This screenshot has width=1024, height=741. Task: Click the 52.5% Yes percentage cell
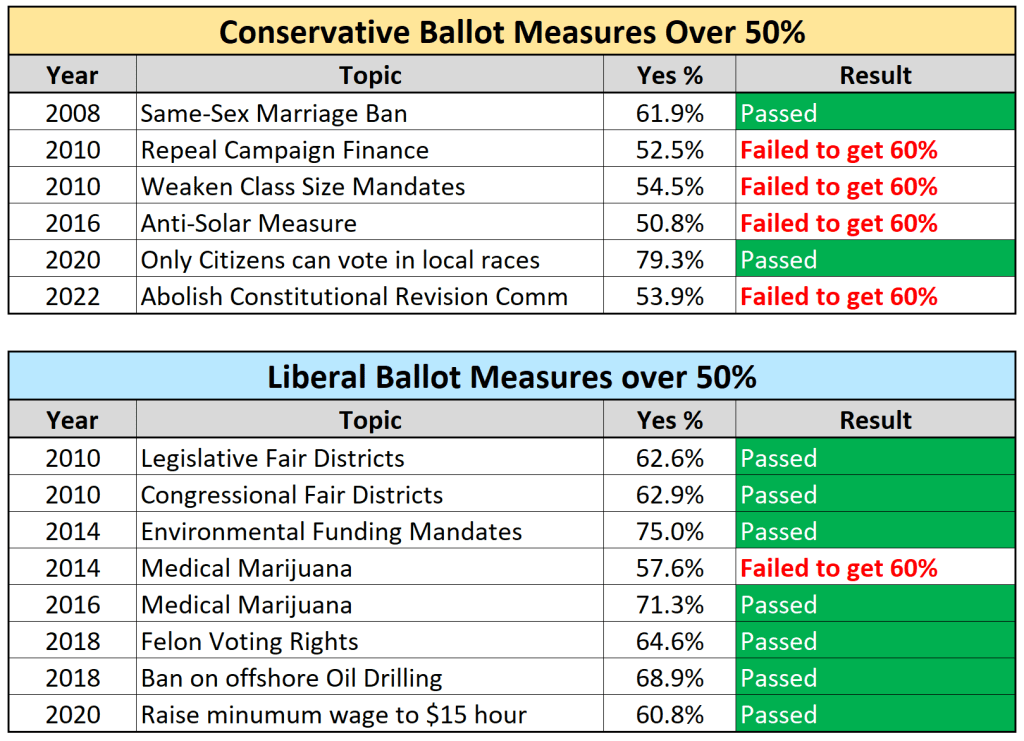669,150
